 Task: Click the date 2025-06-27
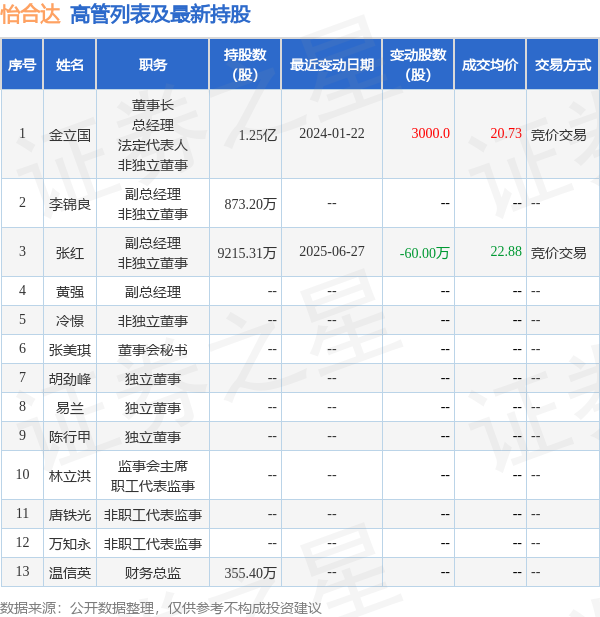coord(332,251)
